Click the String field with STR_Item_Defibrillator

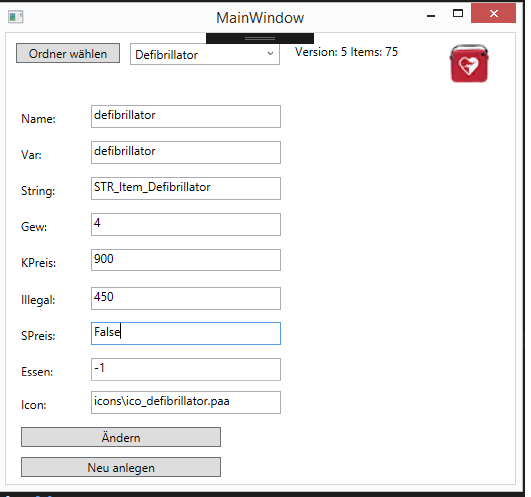[x=186, y=188]
